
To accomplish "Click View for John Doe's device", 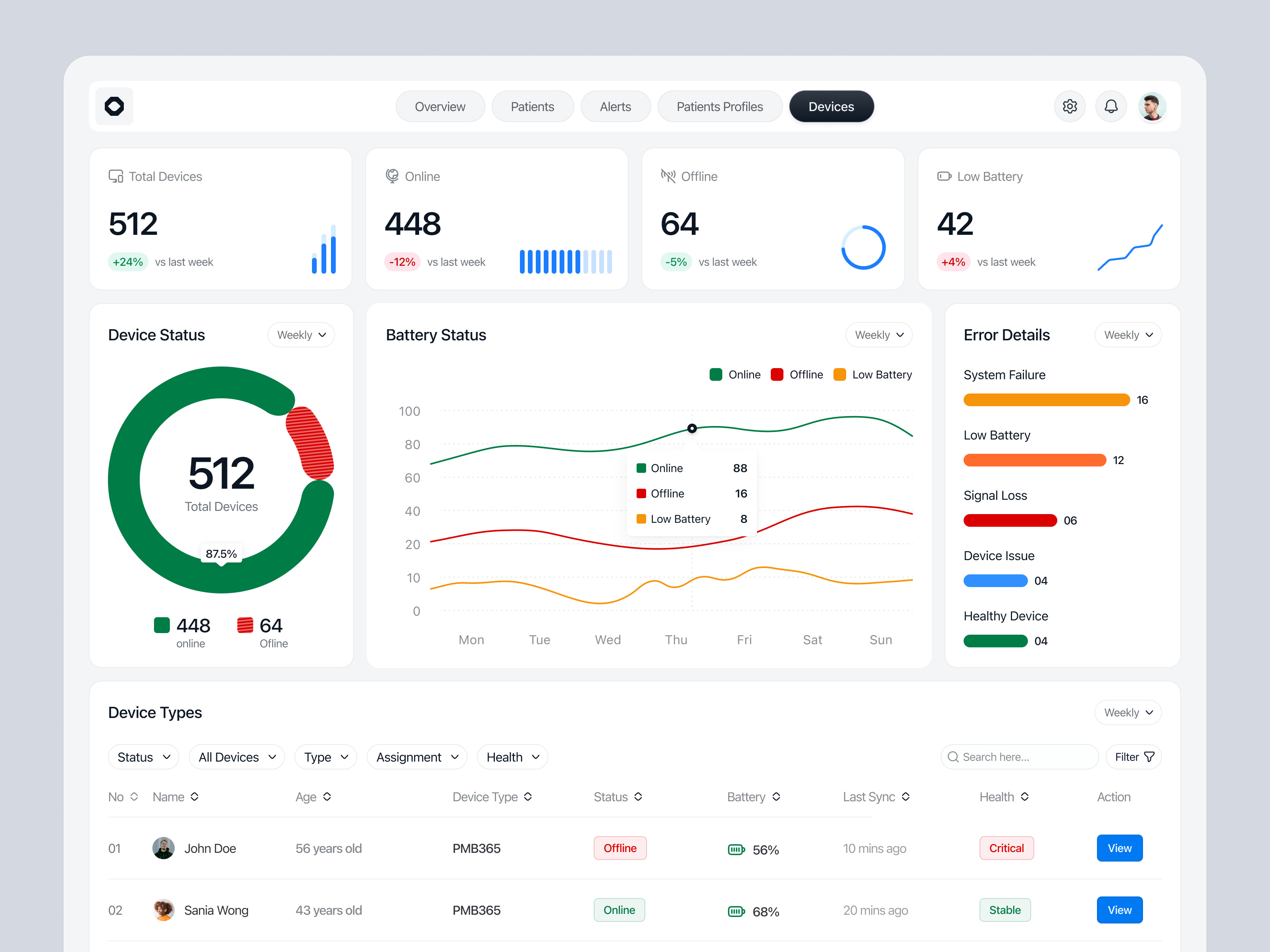I will click(x=1119, y=848).
